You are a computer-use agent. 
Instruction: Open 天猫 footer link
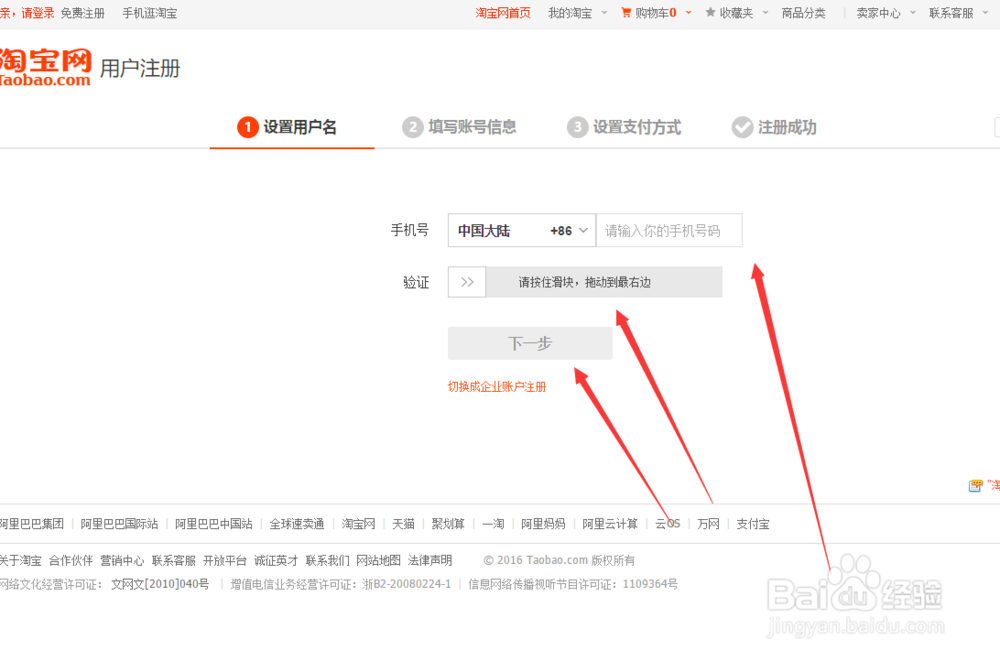(x=403, y=524)
